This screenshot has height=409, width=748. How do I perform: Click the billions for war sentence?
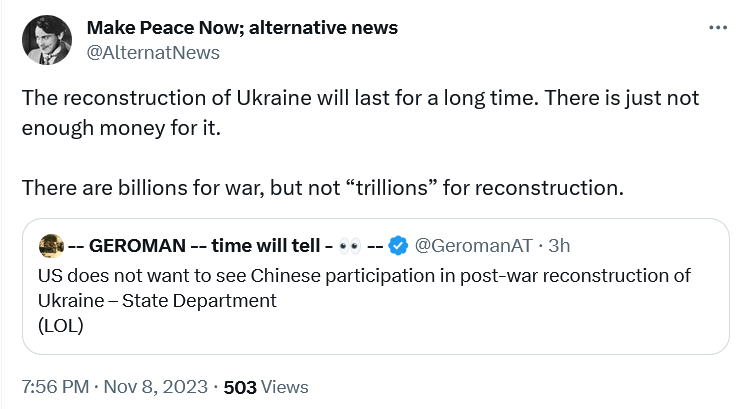322,187
